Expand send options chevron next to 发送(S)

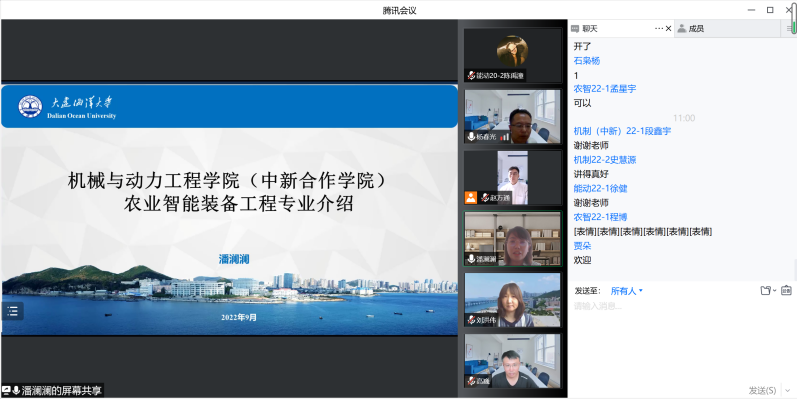(x=787, y=390)
